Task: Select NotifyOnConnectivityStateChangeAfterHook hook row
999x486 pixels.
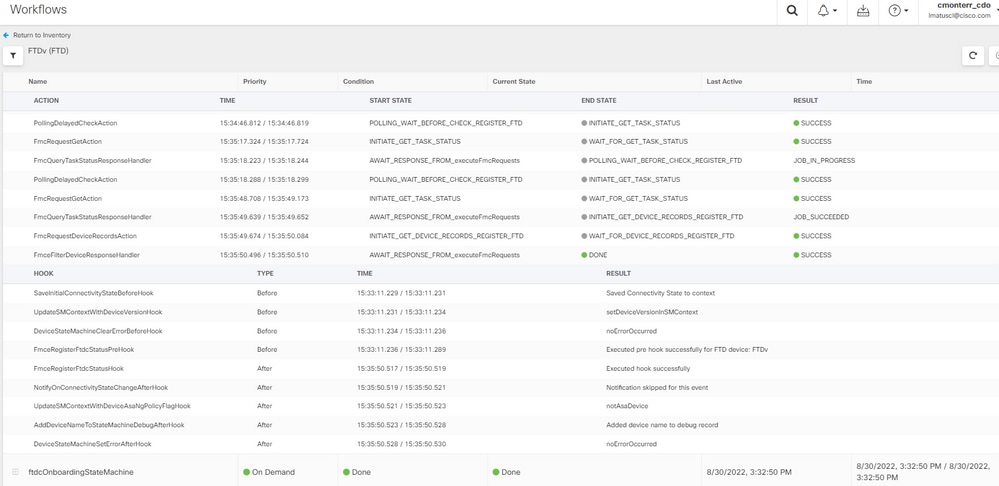Action: point(500,387)
